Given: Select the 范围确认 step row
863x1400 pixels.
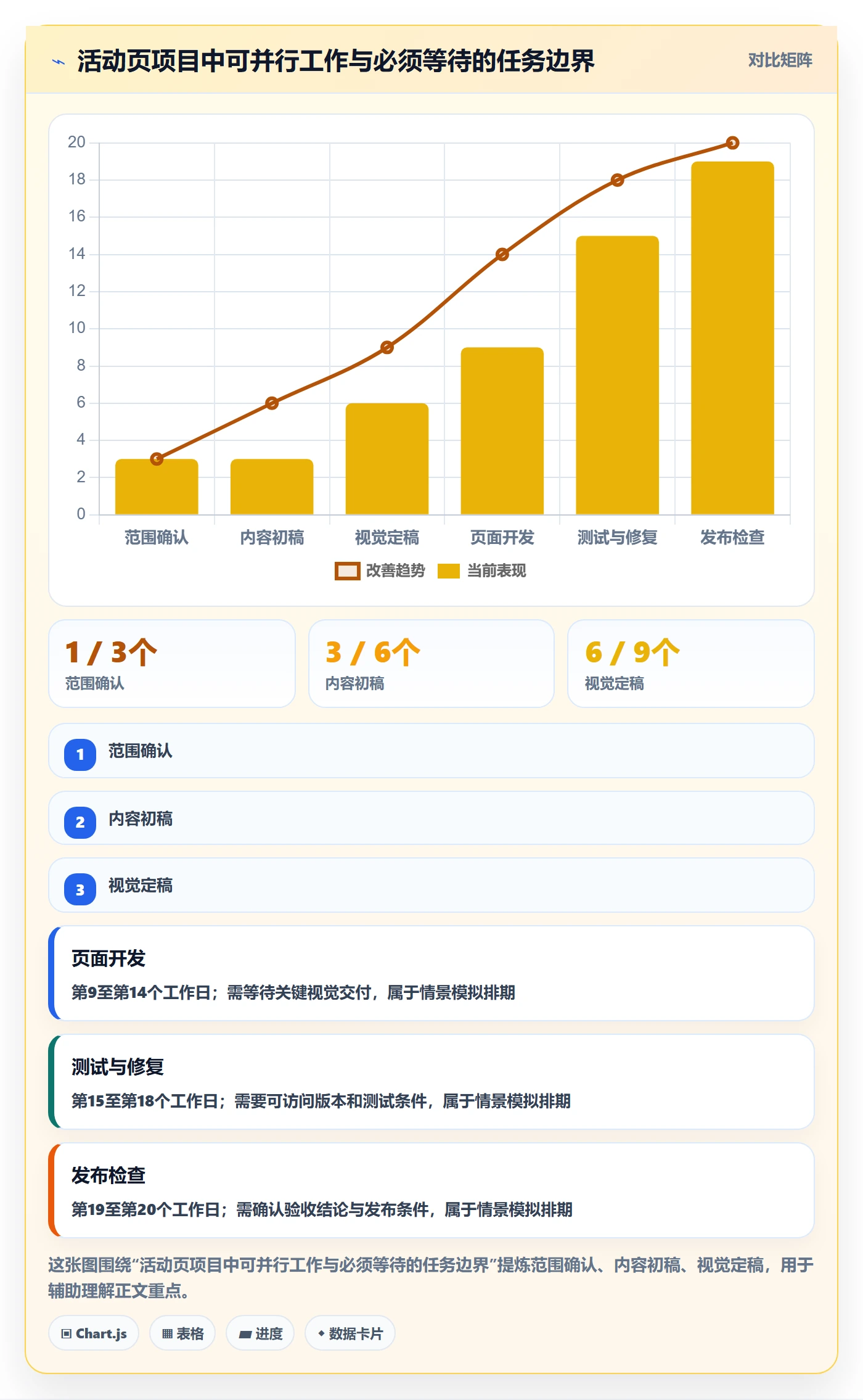Looking at the screenshot, I should coord(431,751).
